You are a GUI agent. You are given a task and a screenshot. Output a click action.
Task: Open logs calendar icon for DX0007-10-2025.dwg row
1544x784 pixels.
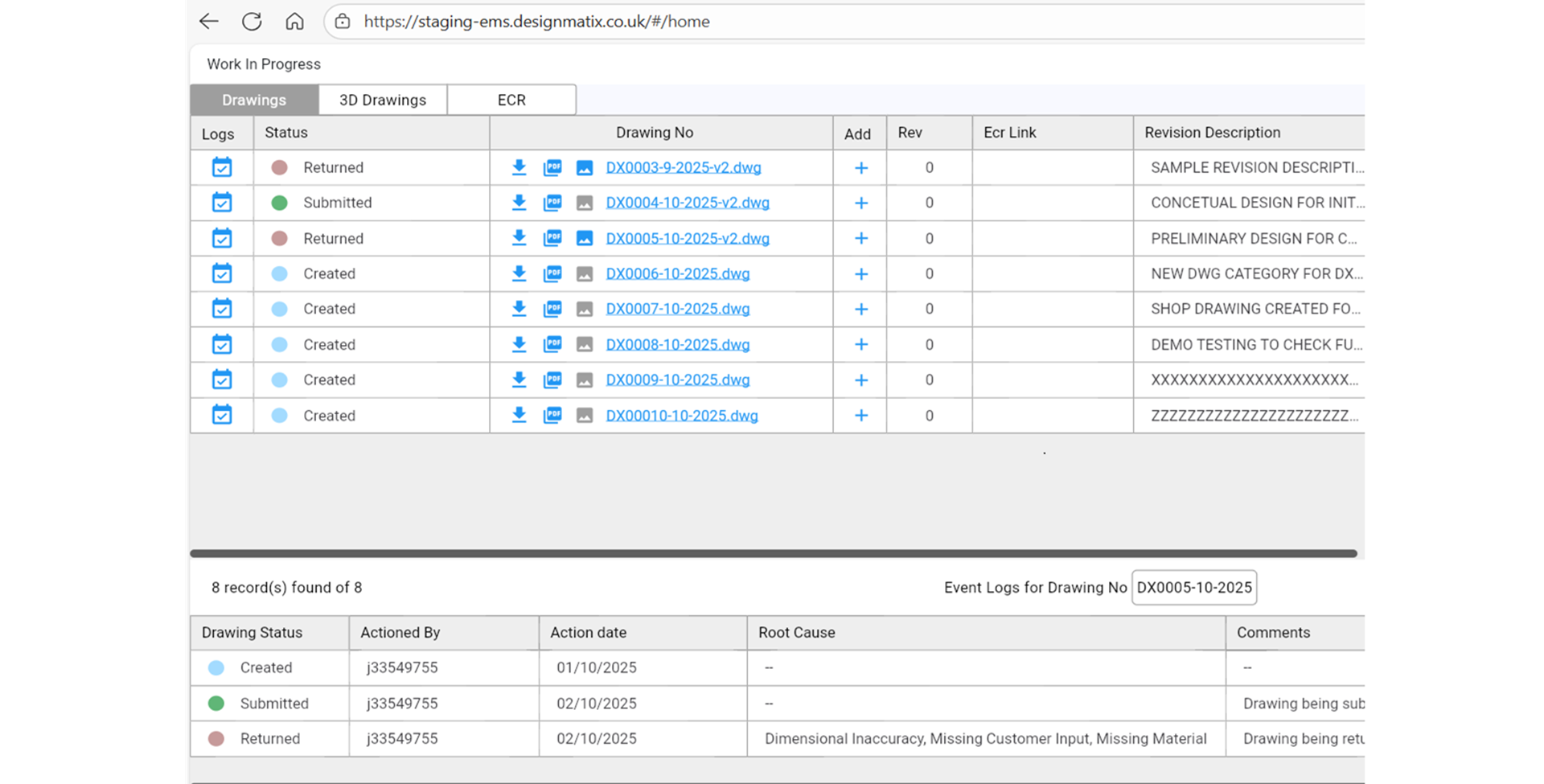coord(222,309)
